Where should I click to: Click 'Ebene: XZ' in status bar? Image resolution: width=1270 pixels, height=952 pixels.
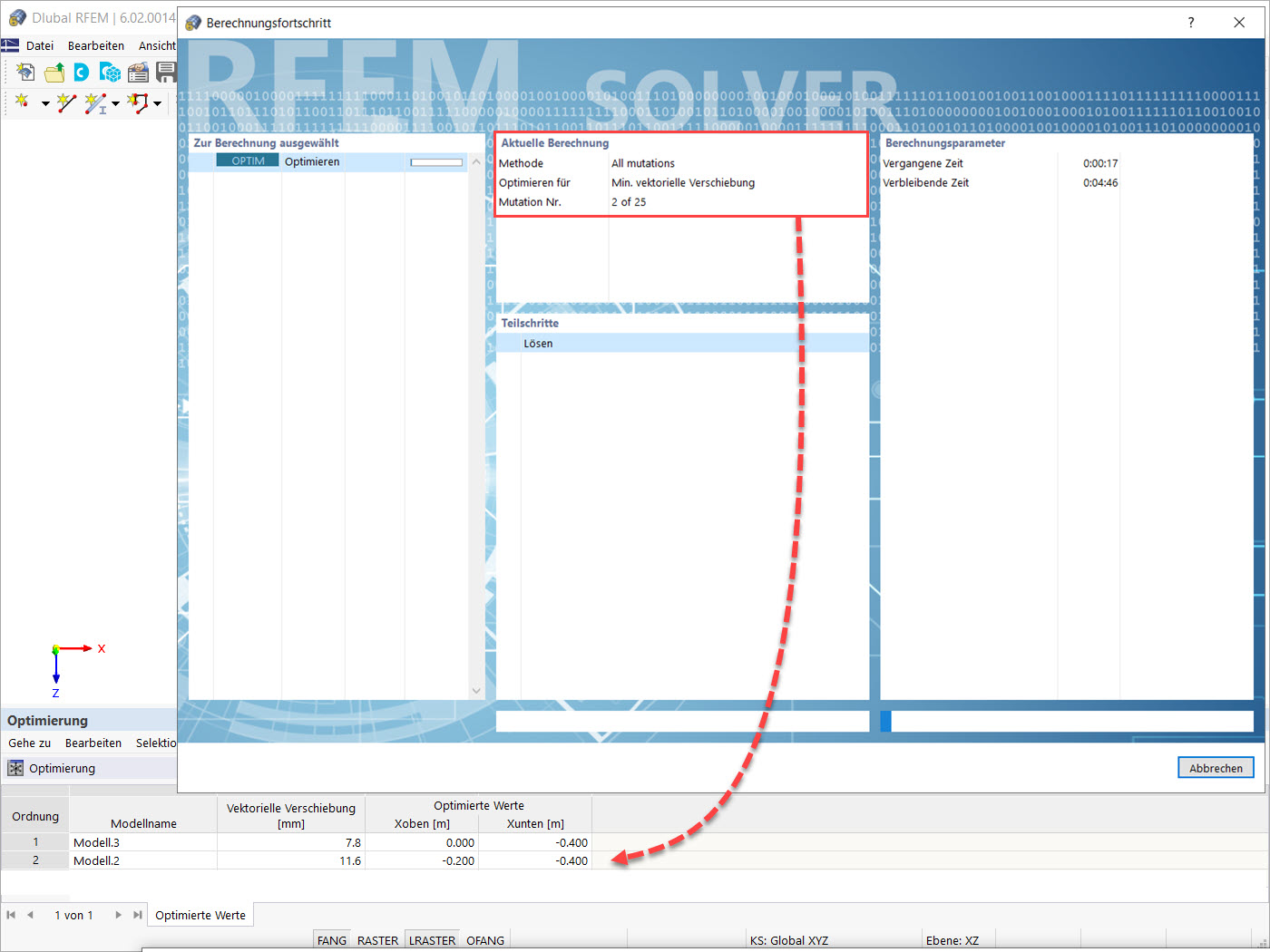point(952,940)
